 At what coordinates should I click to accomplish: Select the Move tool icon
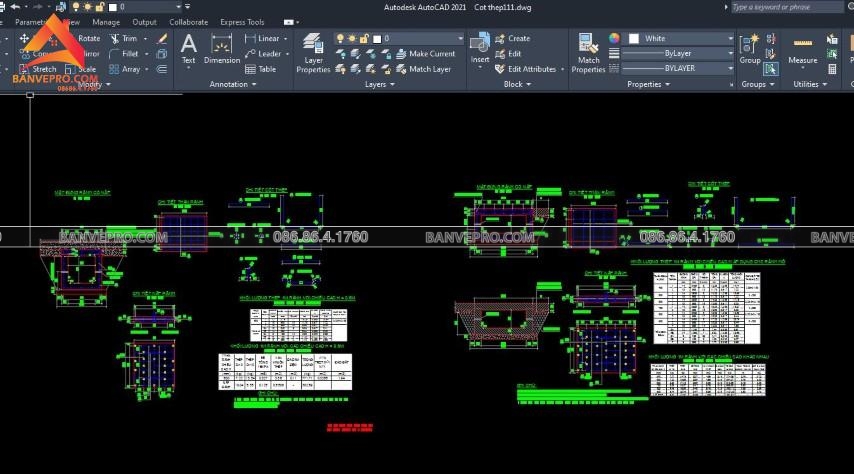click(24, 38)
